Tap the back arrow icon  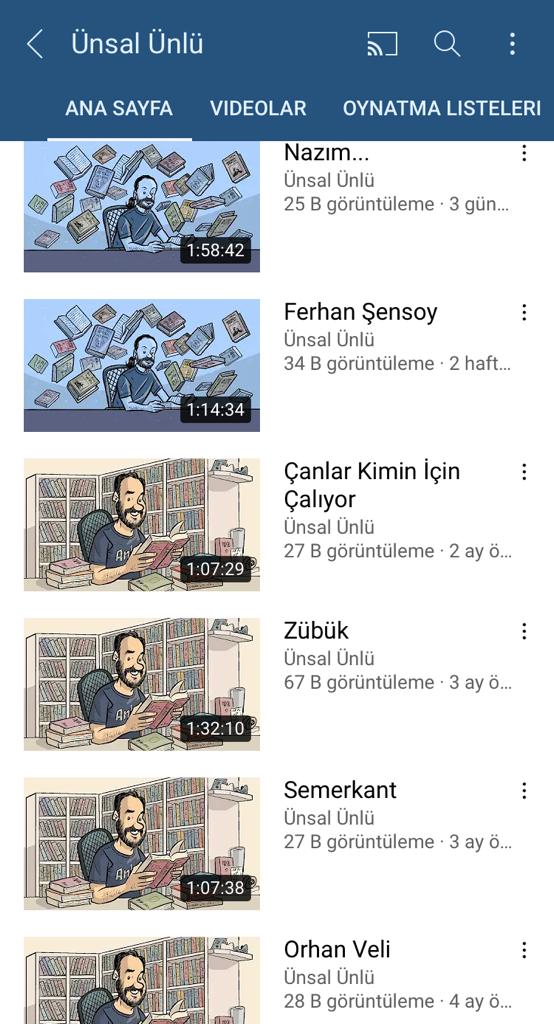coord(35,44)
